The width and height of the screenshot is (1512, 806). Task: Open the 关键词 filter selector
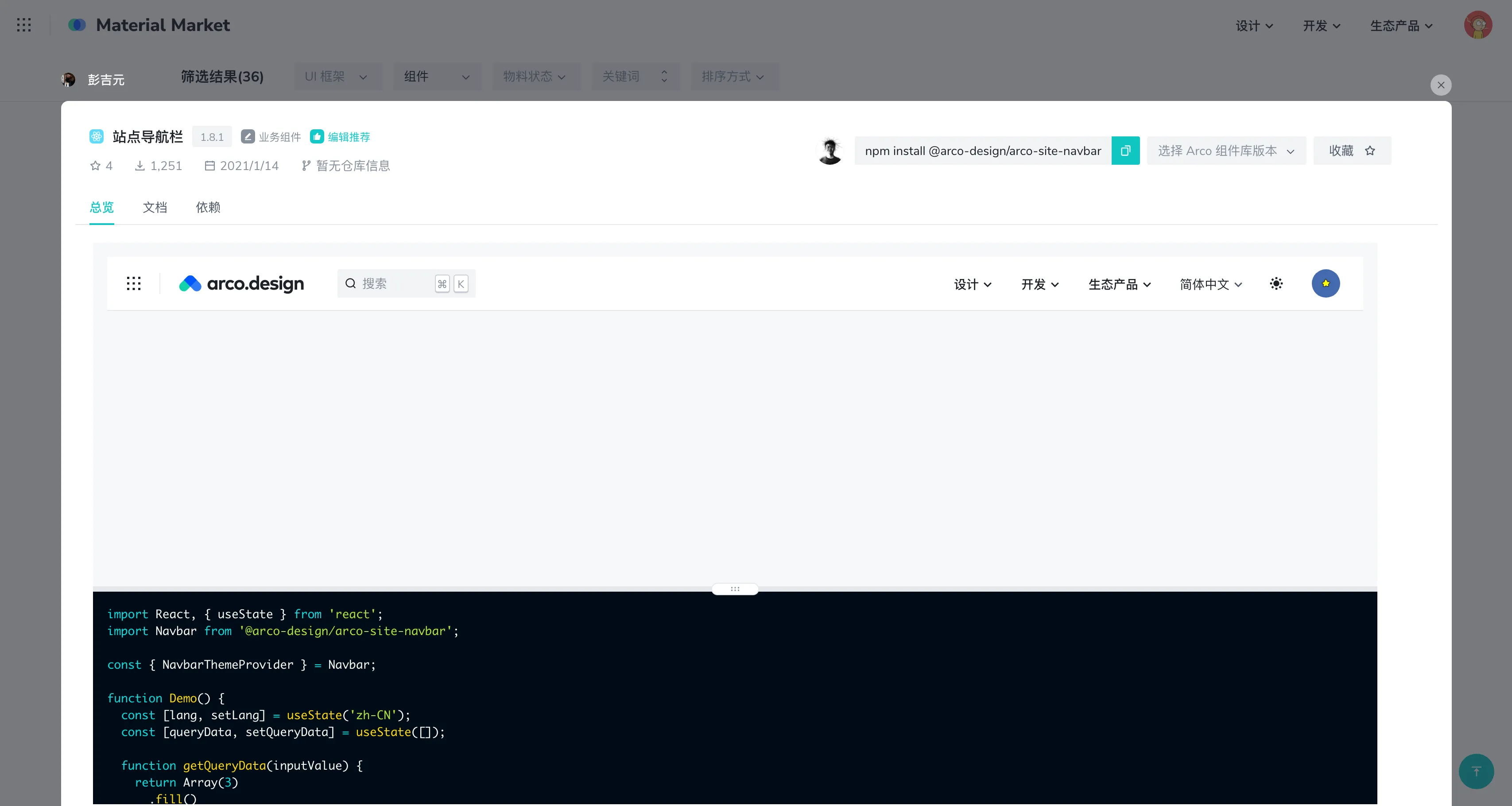tap(636, 76)
